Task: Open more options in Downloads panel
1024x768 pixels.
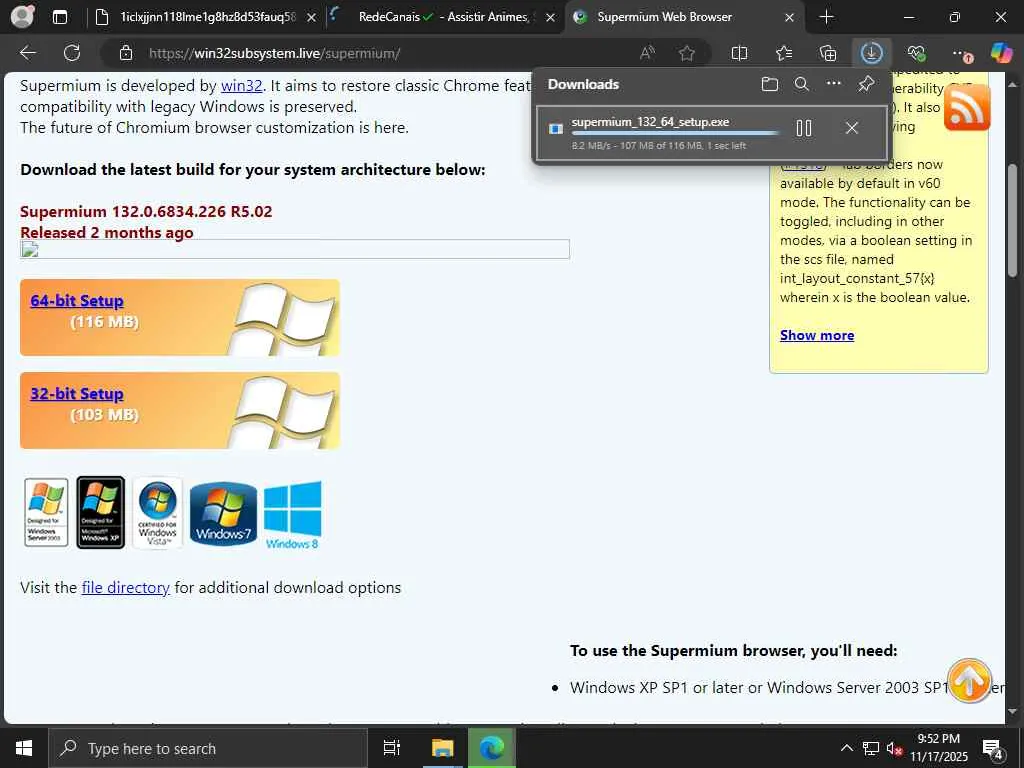Action: click(833, 84)
